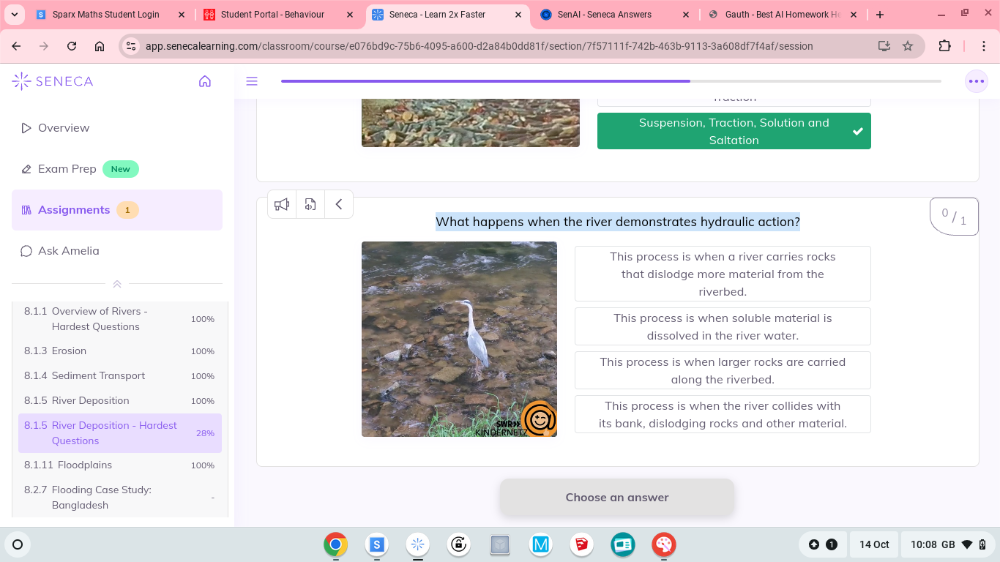The image size is (1000, 562).
Task: Select answer about soluble material dissolved
Action: tap(722, 326)
